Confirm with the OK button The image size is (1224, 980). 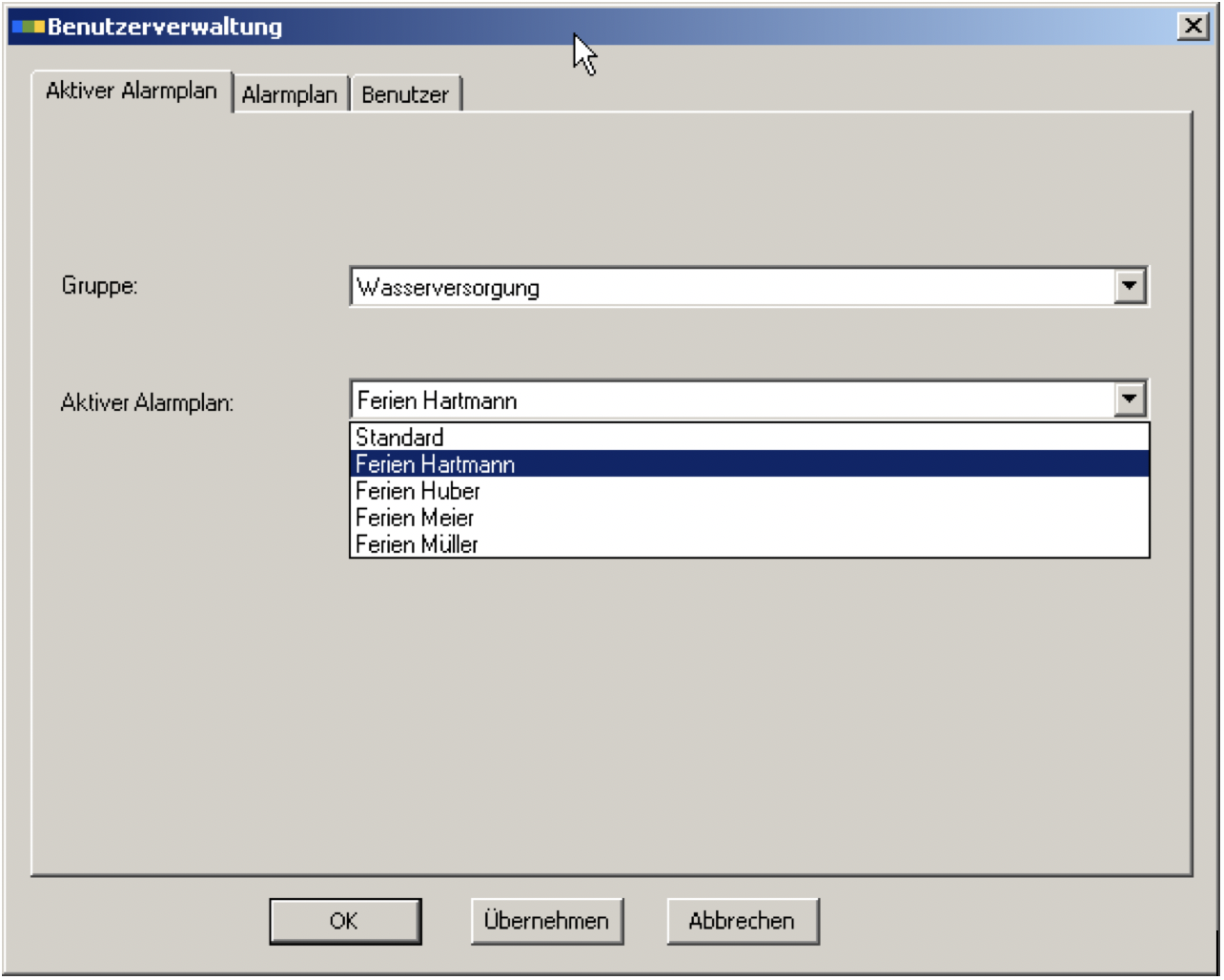point(345,921)
